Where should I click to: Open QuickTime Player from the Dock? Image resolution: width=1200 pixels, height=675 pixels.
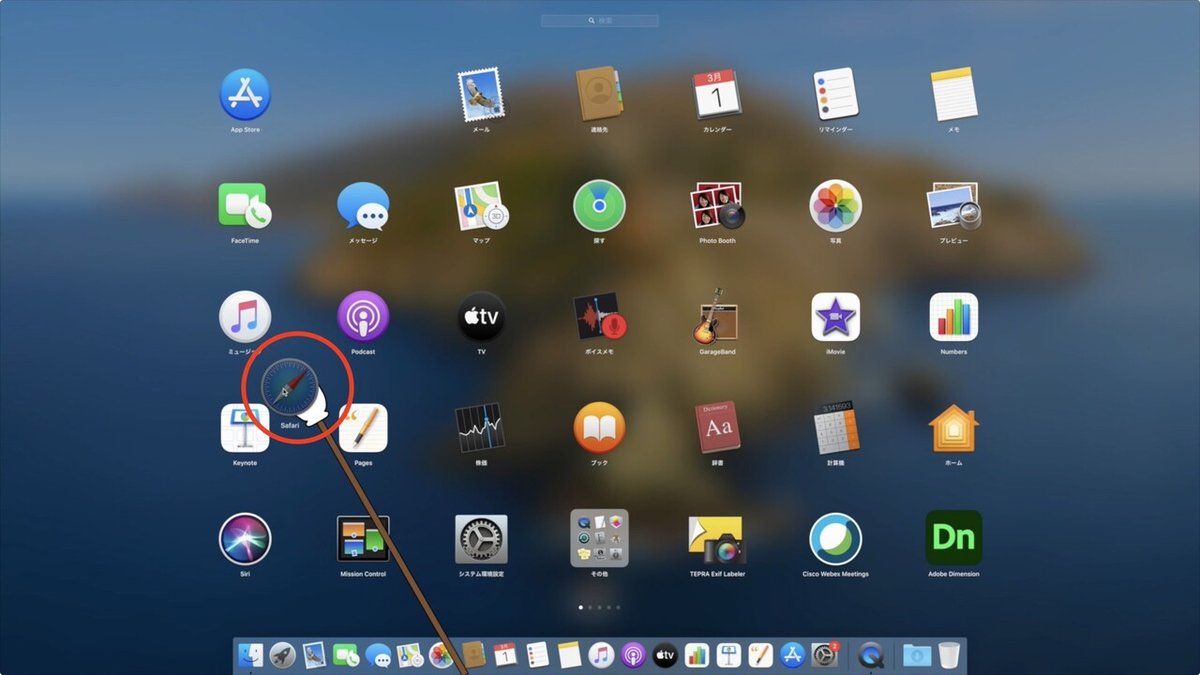coord(872,655)
